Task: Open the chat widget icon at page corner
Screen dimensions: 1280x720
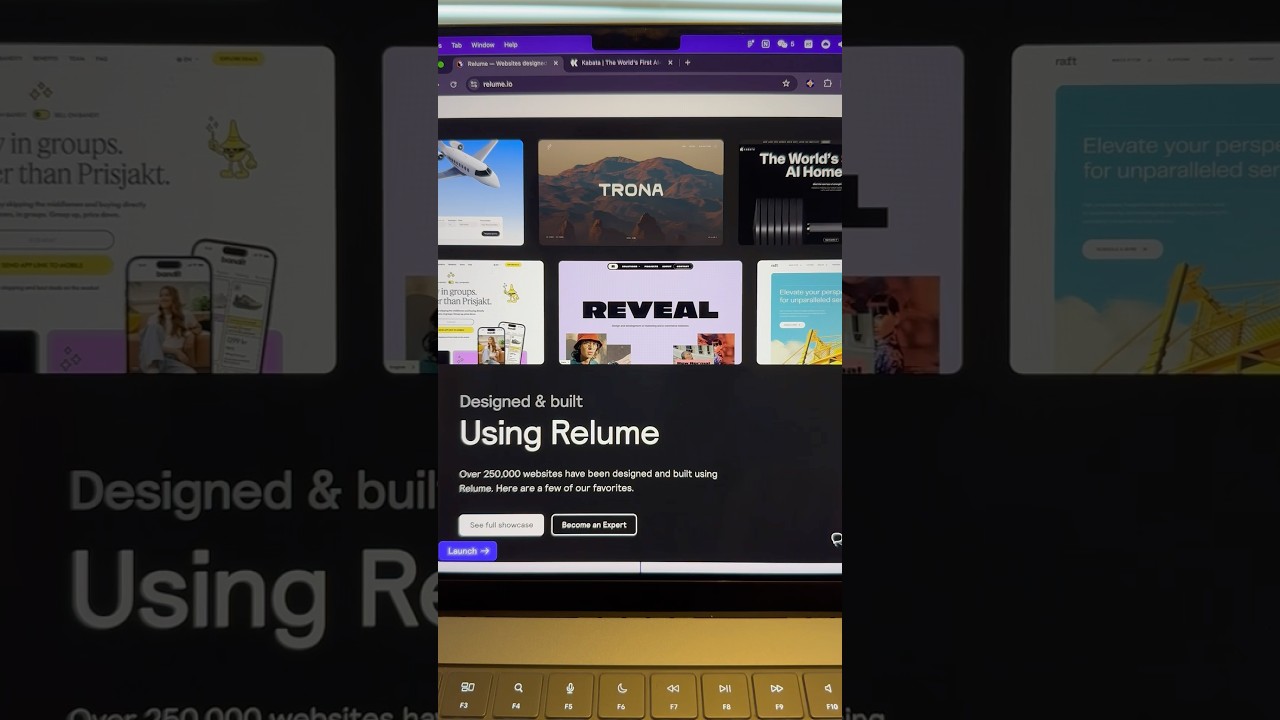Action: tap(836, 540)
